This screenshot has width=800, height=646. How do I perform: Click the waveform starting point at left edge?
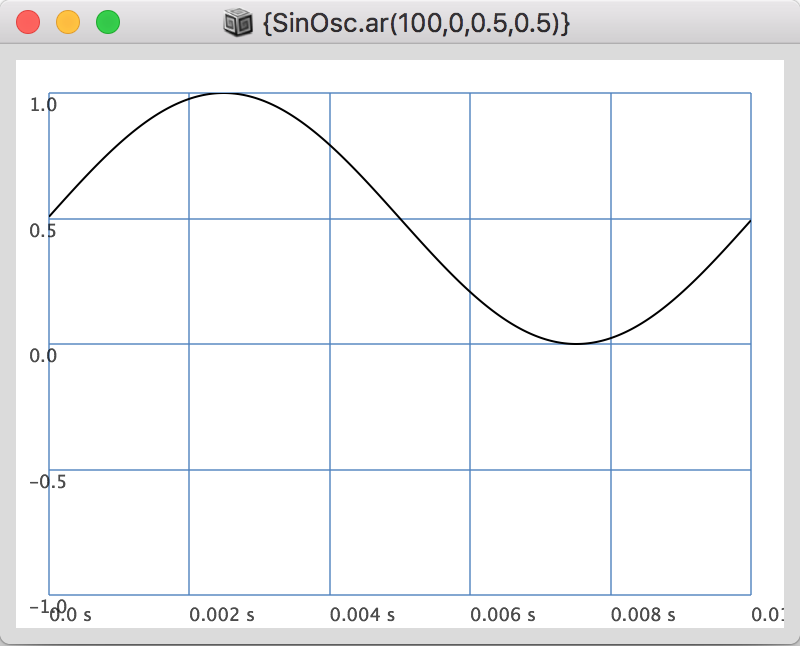(50, 217)
